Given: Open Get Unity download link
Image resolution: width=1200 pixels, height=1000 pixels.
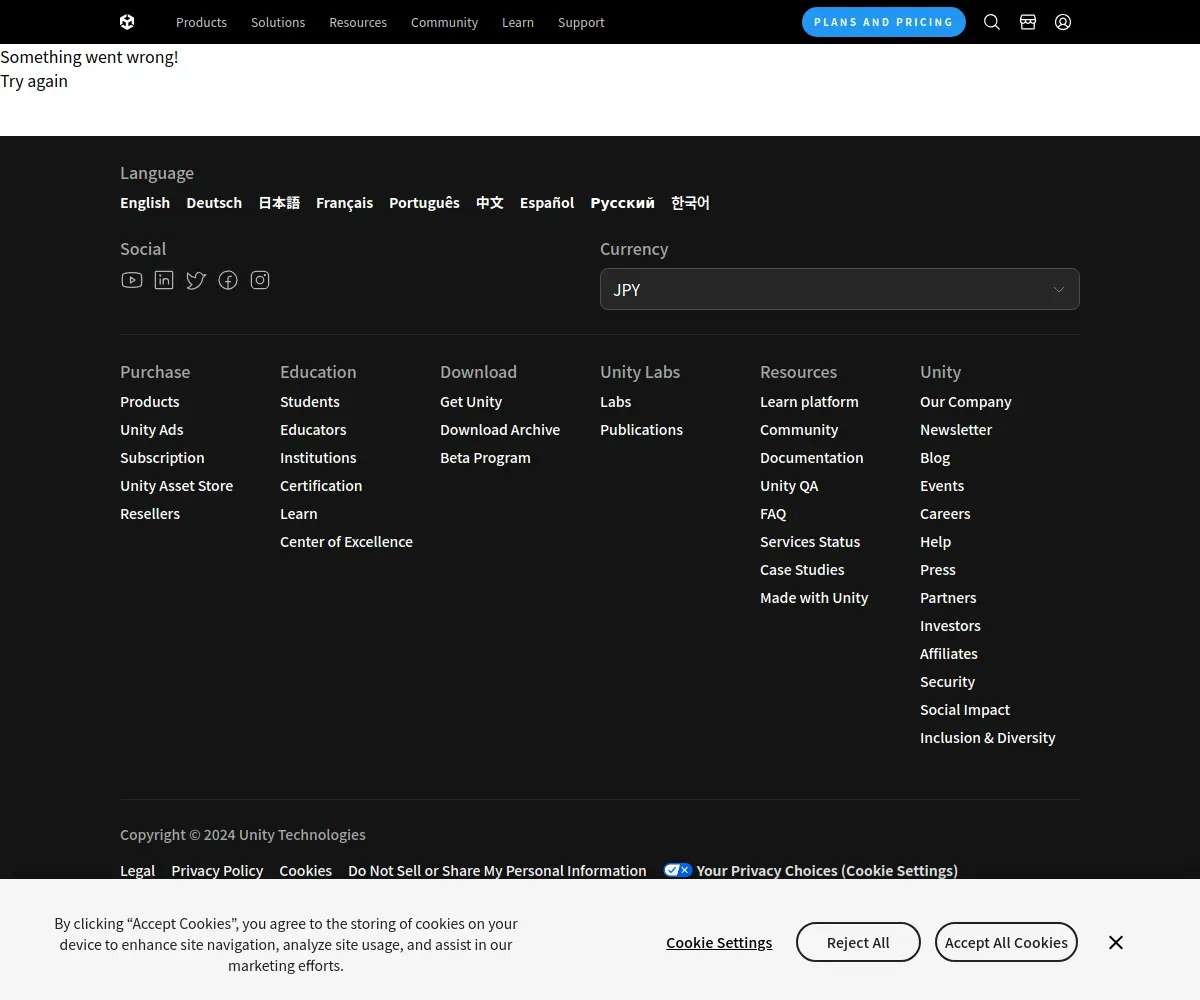Looking at the screenshot, I should [471, 401].
